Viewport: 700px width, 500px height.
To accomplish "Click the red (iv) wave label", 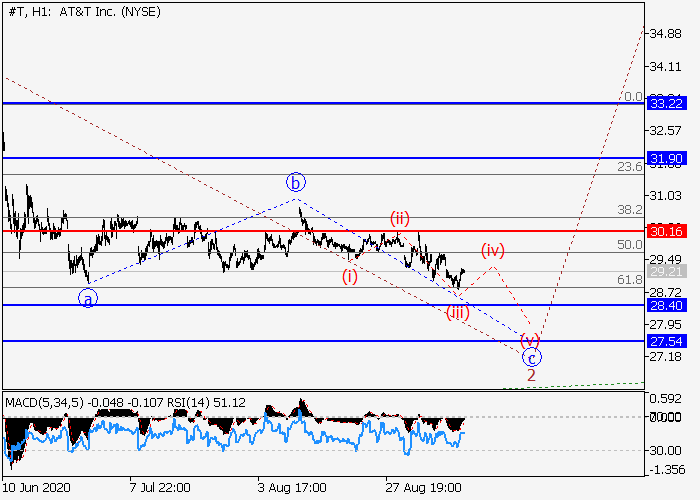I will coord(493,249).
